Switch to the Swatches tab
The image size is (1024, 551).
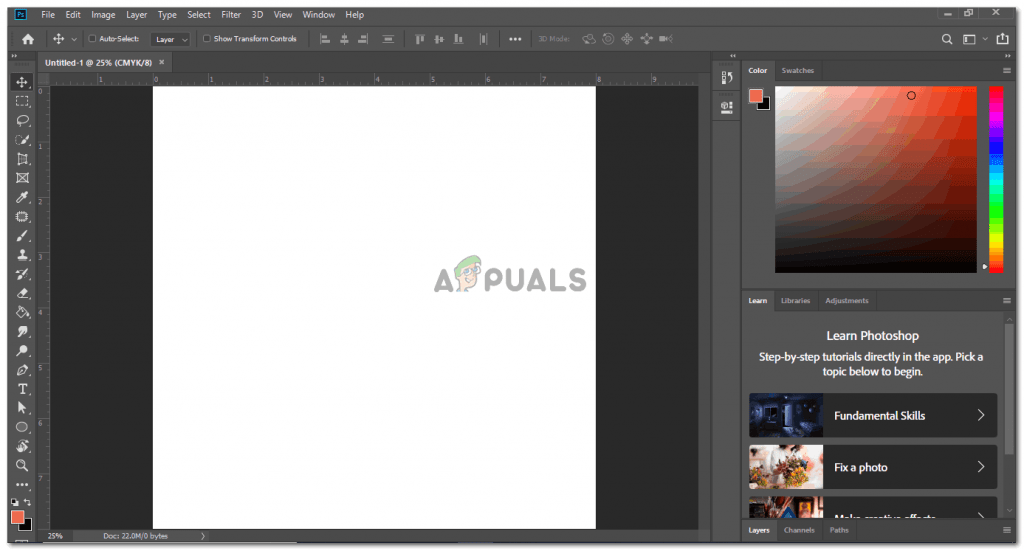coord(797,71)
